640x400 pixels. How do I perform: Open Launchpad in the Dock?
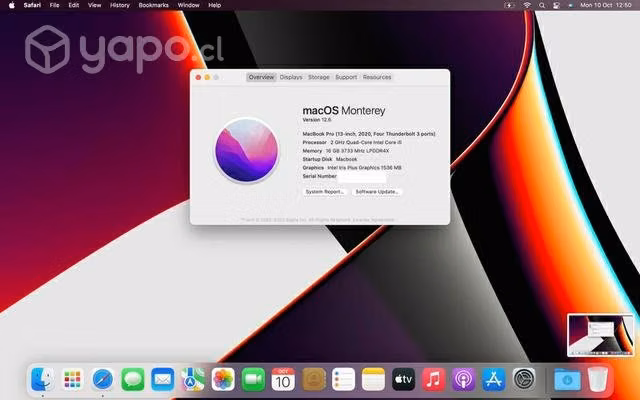[x=73, y=379]
